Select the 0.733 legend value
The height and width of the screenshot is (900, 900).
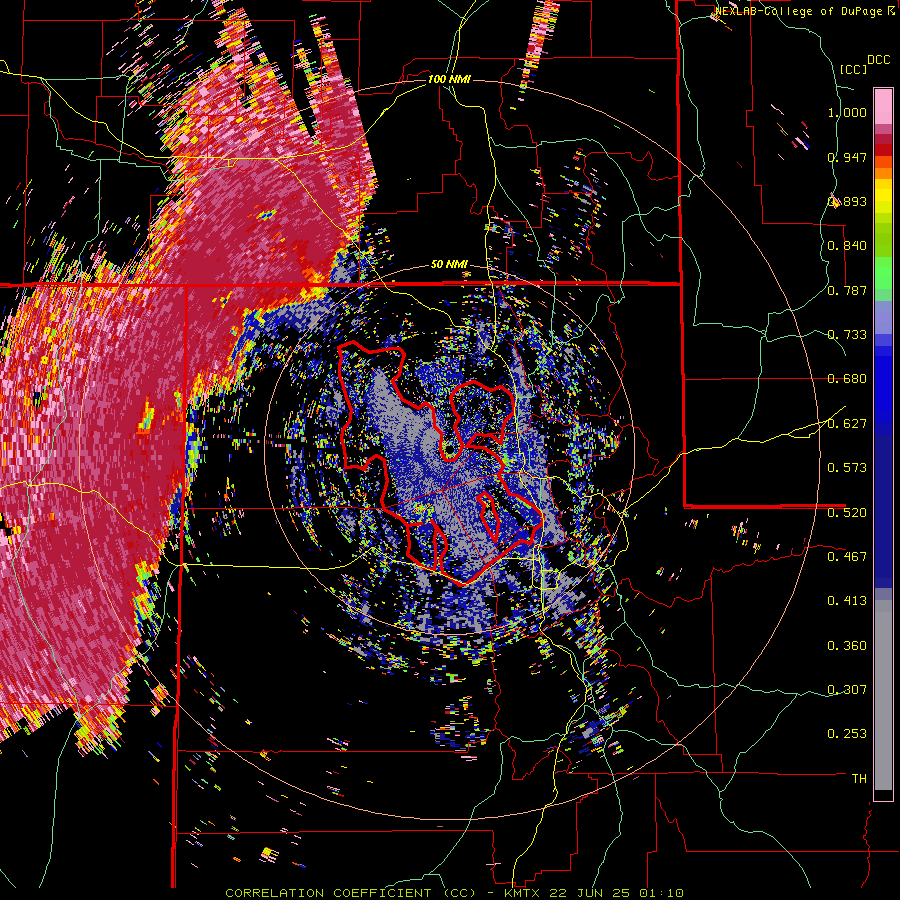coord(847,335)
